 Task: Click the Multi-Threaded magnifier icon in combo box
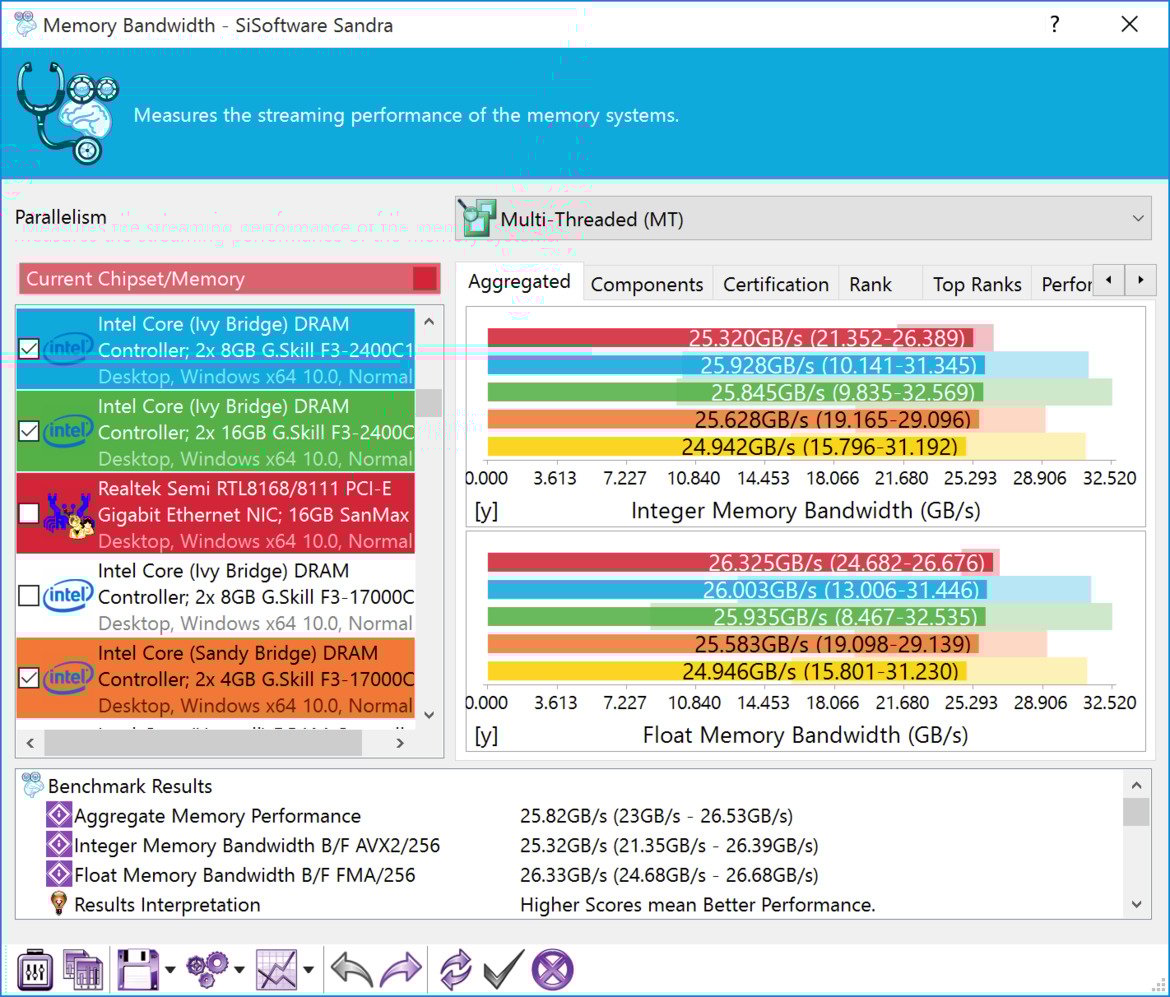pos(476,218)
